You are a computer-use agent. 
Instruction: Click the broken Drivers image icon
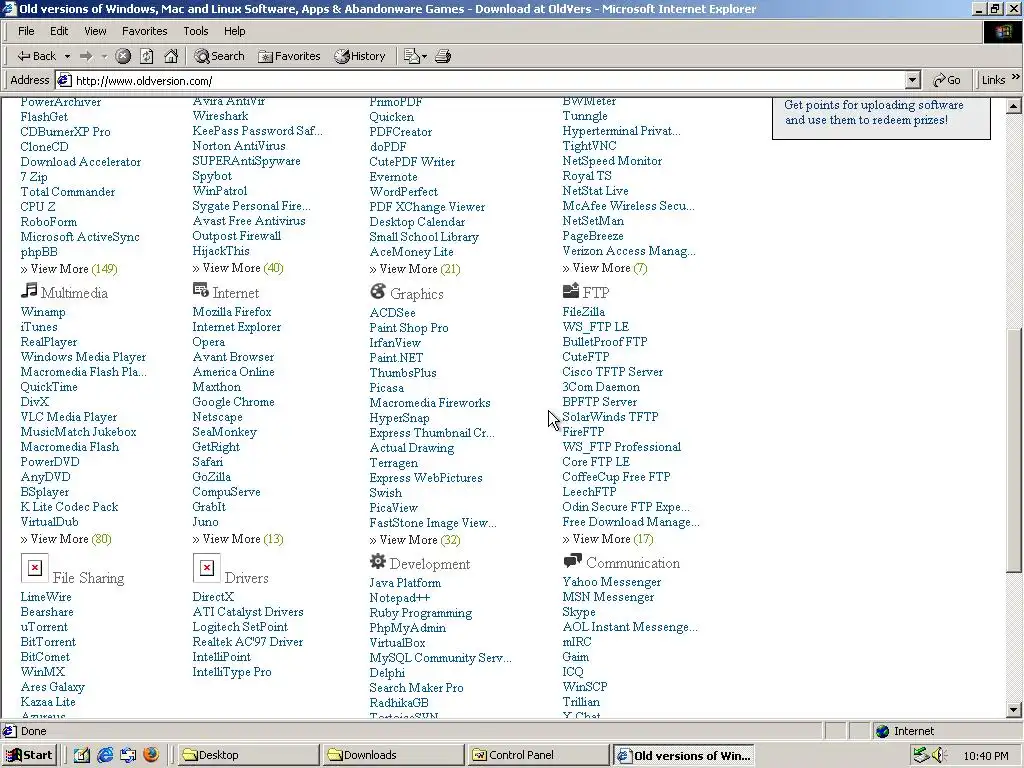coord(206,568)
